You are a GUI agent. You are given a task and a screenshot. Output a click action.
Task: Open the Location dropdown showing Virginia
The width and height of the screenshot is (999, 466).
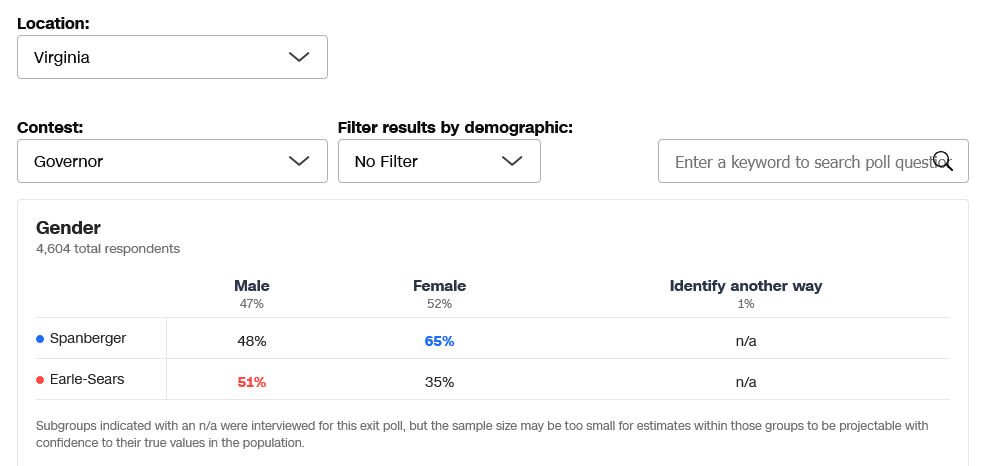[172, 57]
